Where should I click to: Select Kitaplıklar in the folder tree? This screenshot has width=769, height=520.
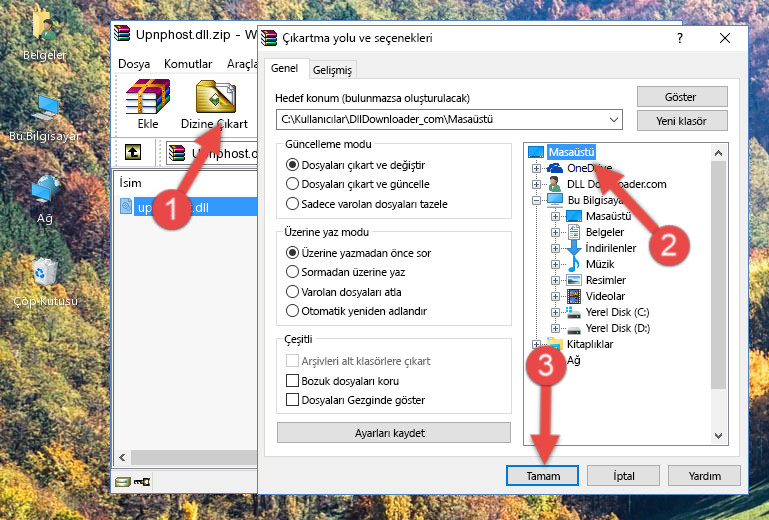590,344
